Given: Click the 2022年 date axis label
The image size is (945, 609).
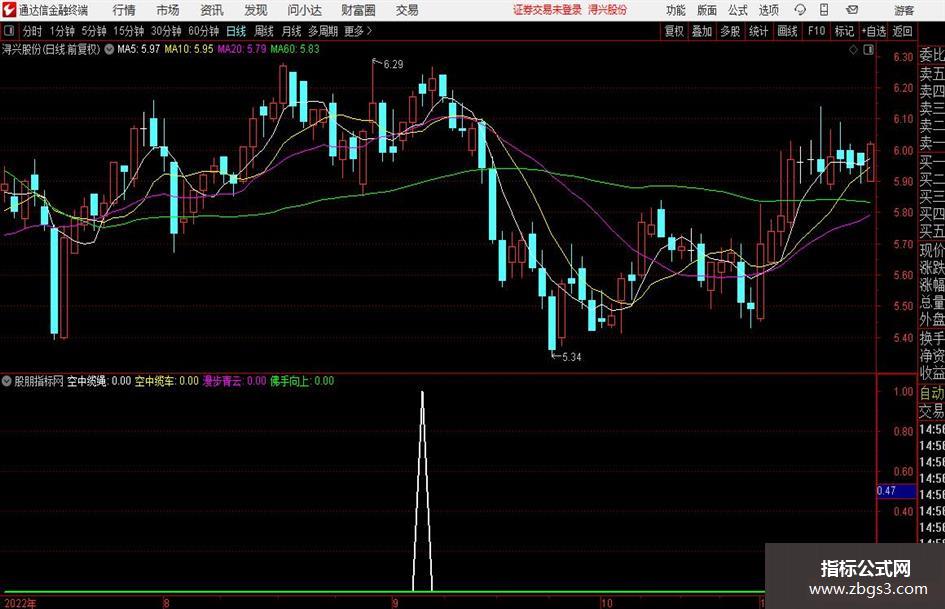Looking at the screenshot, I should [20, 603].
